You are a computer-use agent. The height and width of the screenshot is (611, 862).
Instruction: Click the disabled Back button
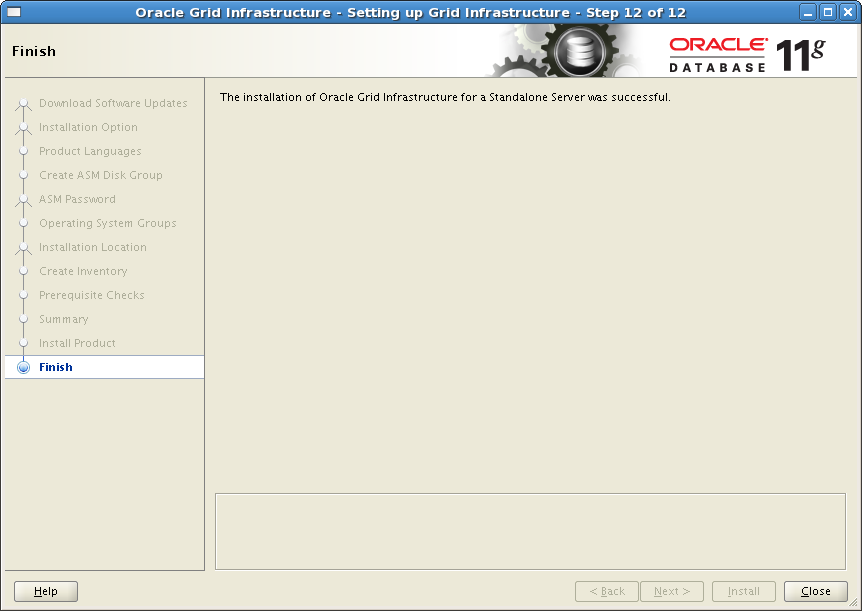point(607,591)
